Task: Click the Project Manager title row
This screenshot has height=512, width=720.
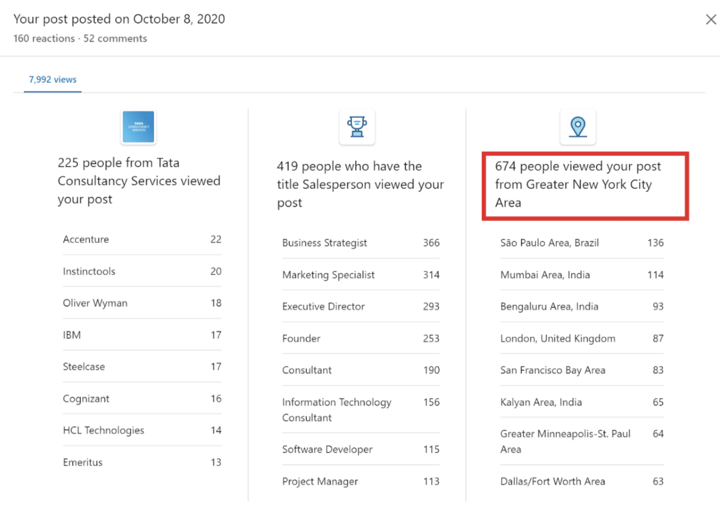Action: (x=360, y=481)
